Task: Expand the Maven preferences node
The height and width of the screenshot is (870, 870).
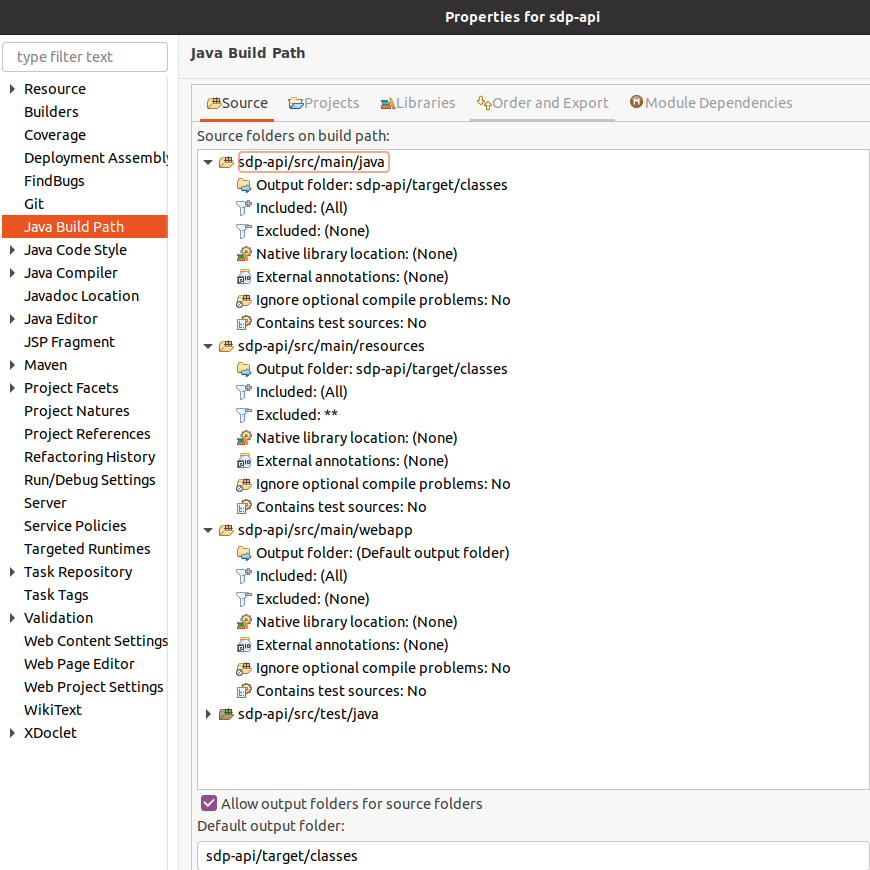Action: [x=12, y=365]
